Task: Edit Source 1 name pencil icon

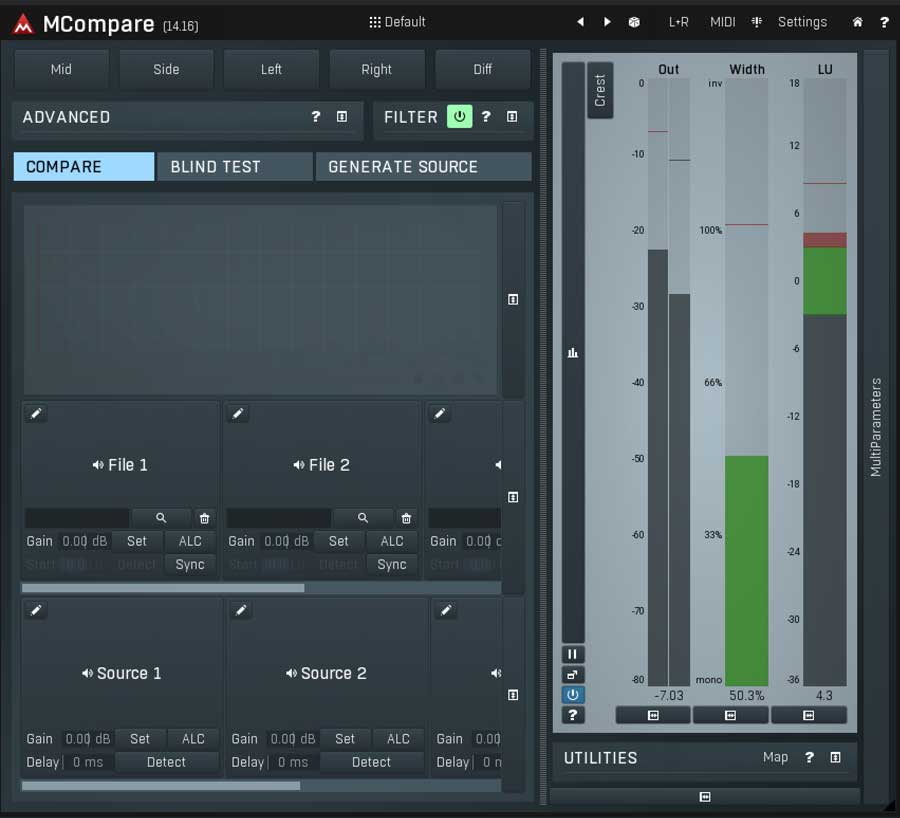Action: coord(36,610)
